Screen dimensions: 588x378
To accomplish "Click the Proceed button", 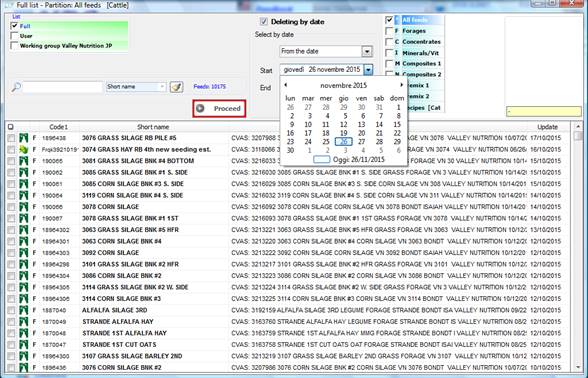I will click(219, 109).
